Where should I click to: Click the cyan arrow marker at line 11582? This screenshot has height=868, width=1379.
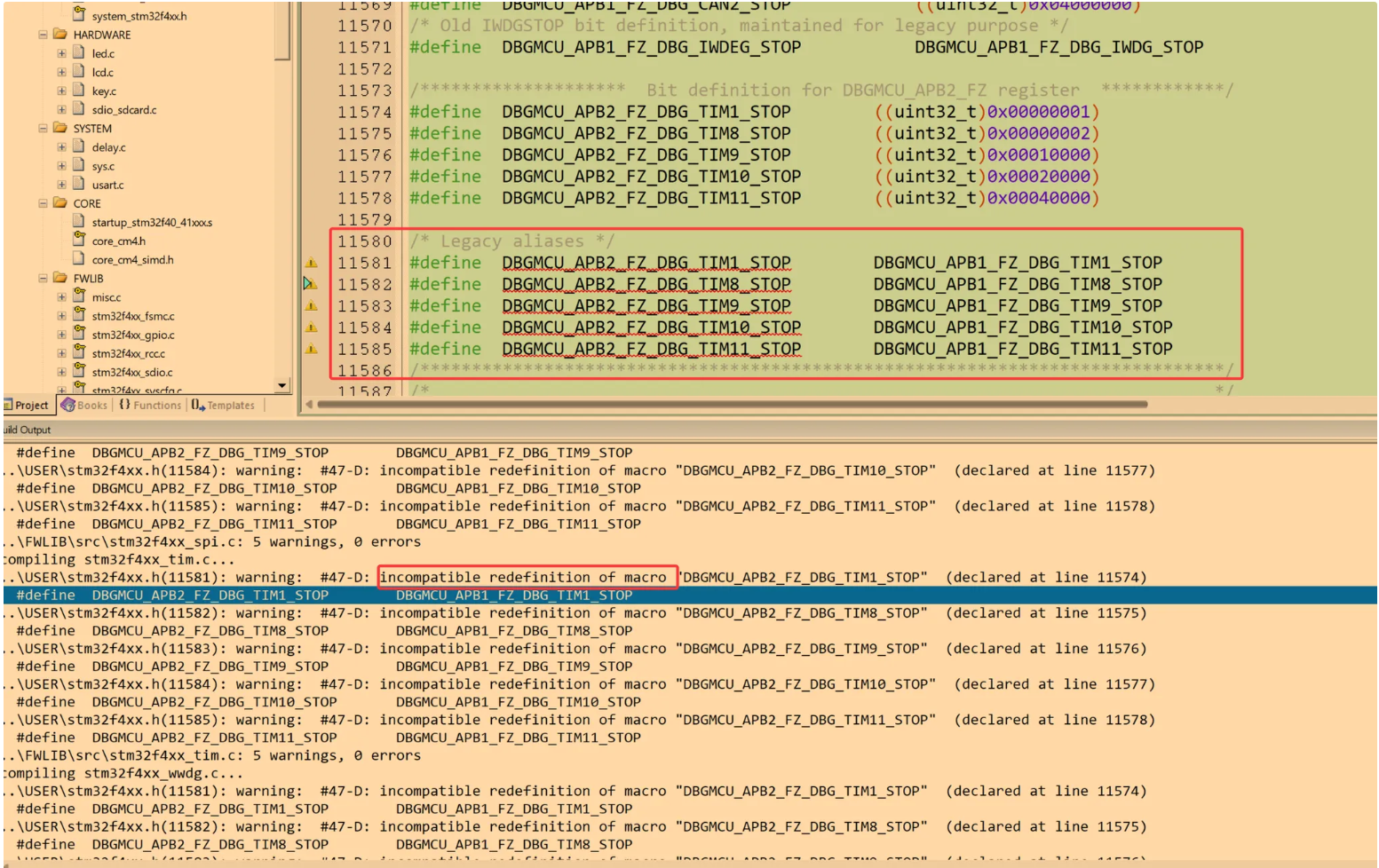pos(308,283)
